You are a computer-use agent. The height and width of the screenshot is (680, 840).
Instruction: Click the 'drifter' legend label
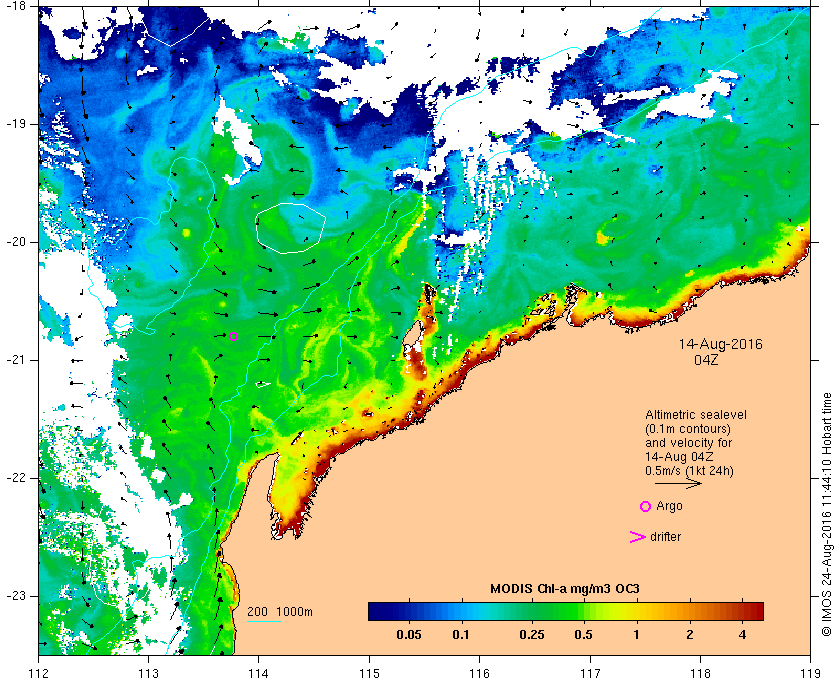click(x=665, y=537)
